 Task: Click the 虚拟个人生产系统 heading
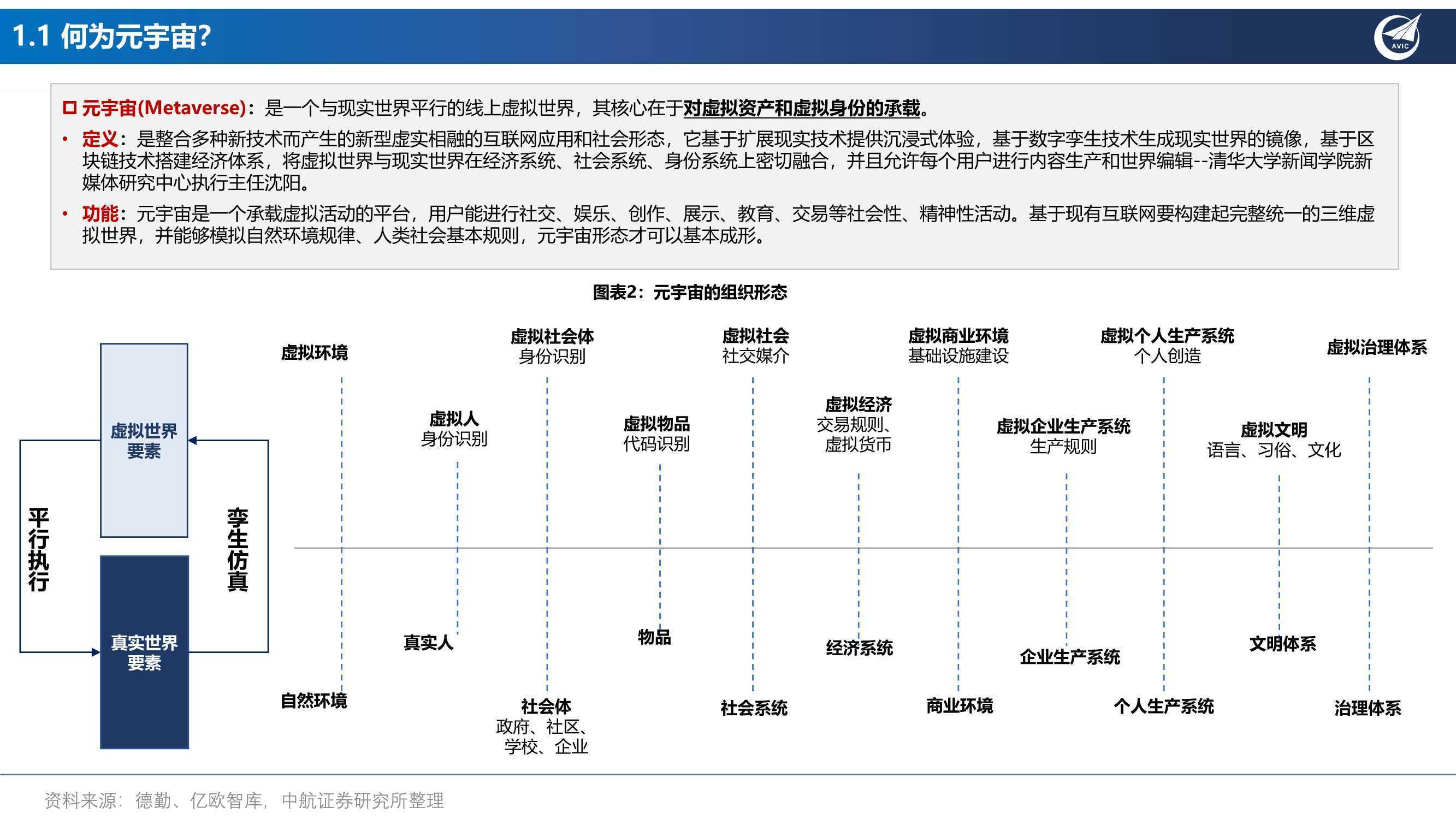pyautogui.click(x=1167, y=336)
